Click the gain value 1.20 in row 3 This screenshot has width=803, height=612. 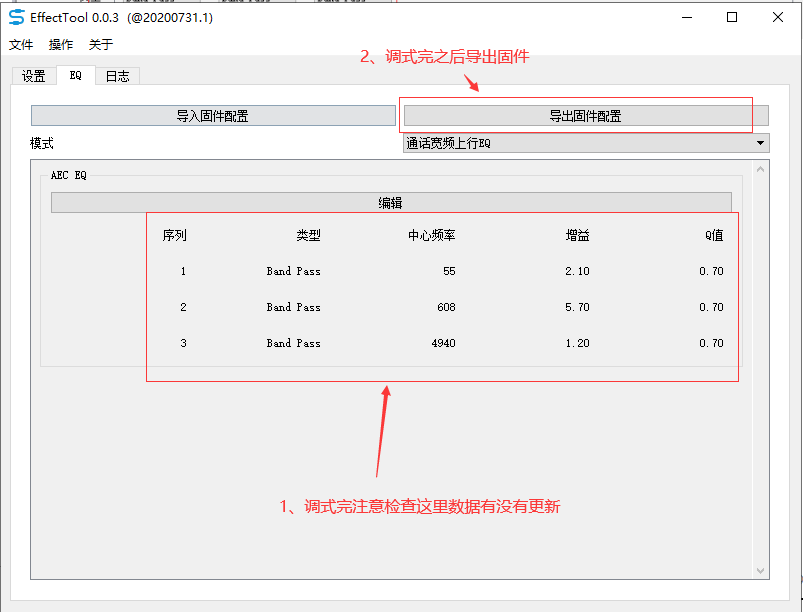click(x=577, y=343)
